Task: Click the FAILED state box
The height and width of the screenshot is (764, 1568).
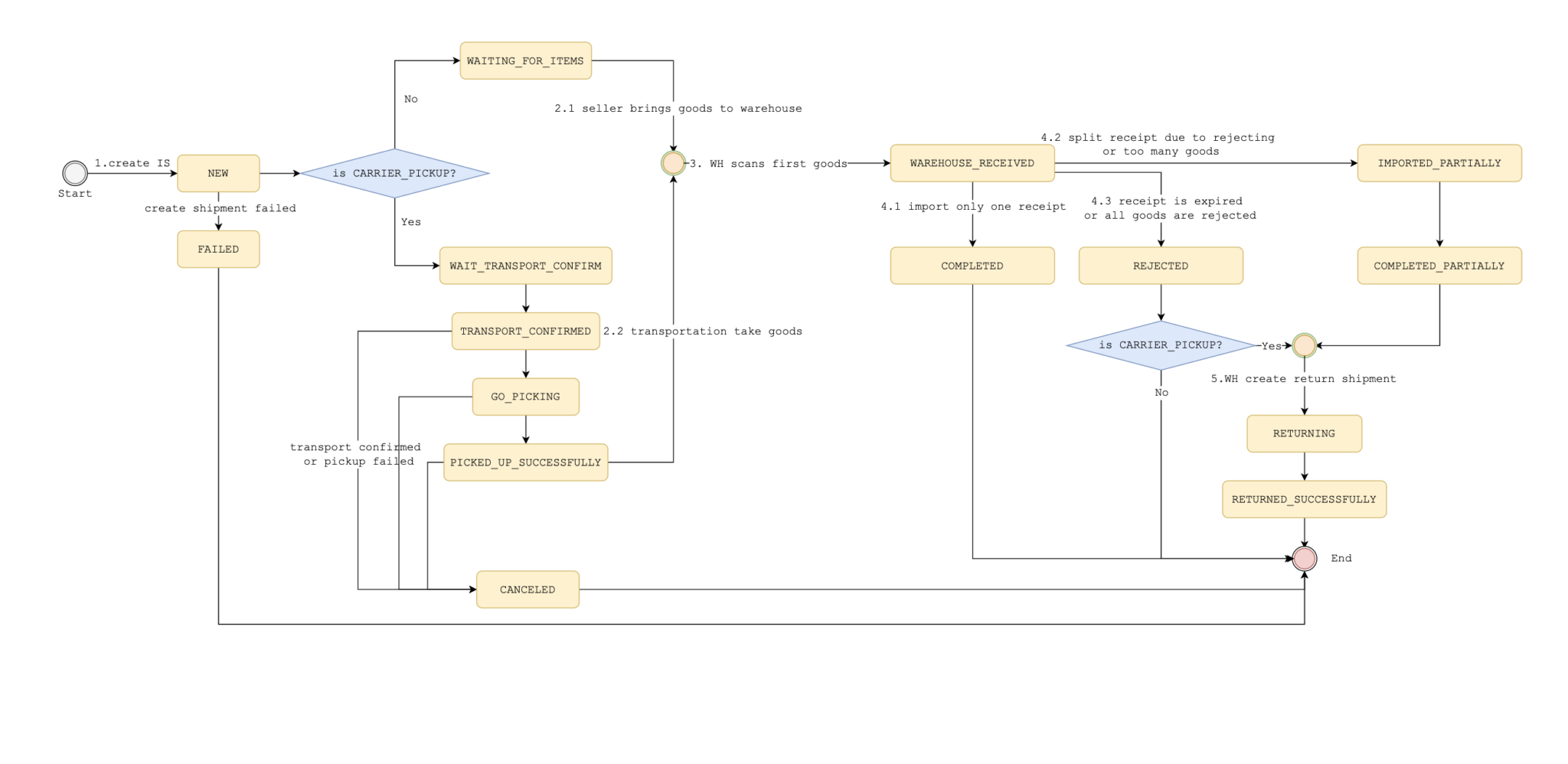Action: tap(218, 249)
